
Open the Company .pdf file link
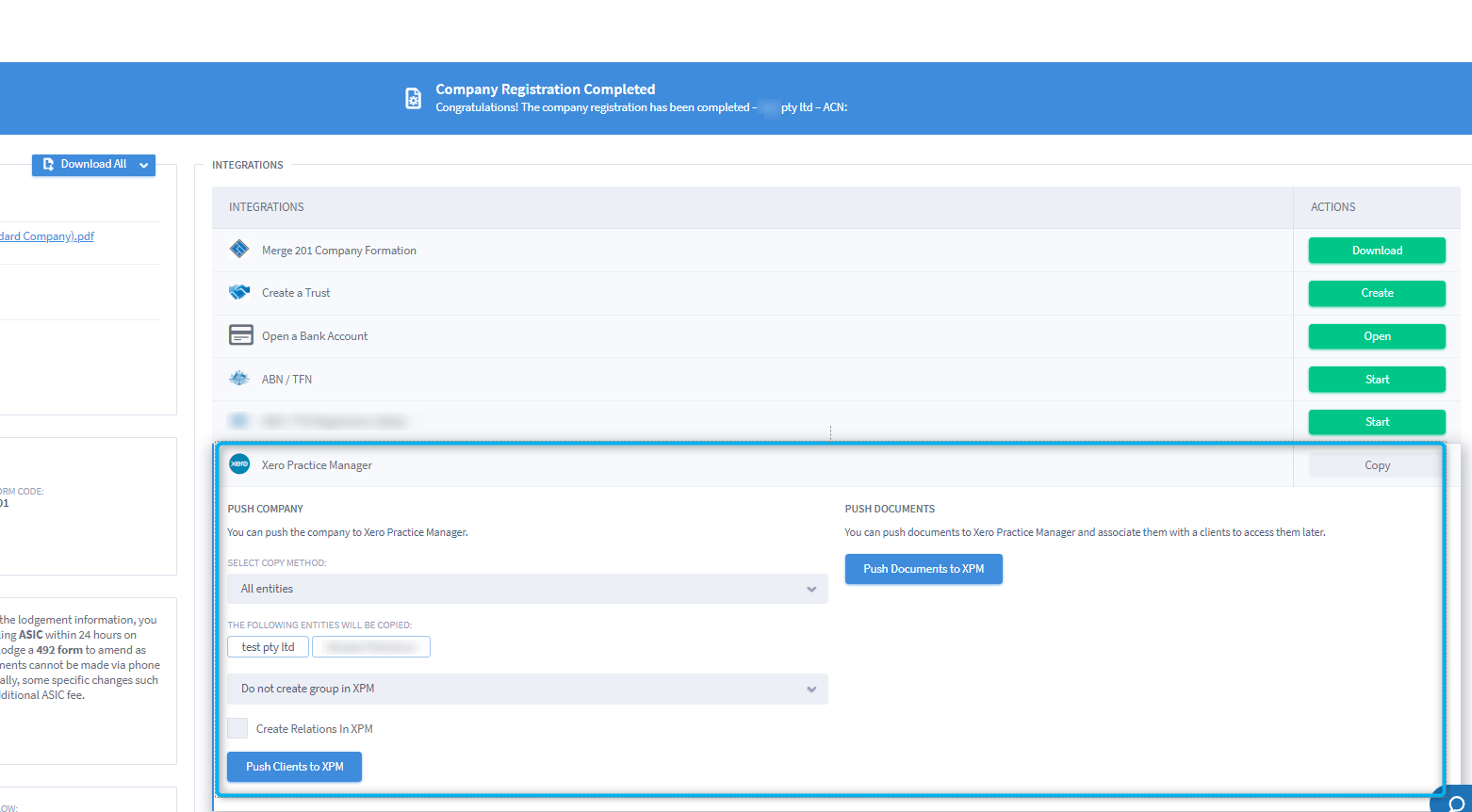tap(47, 236)
